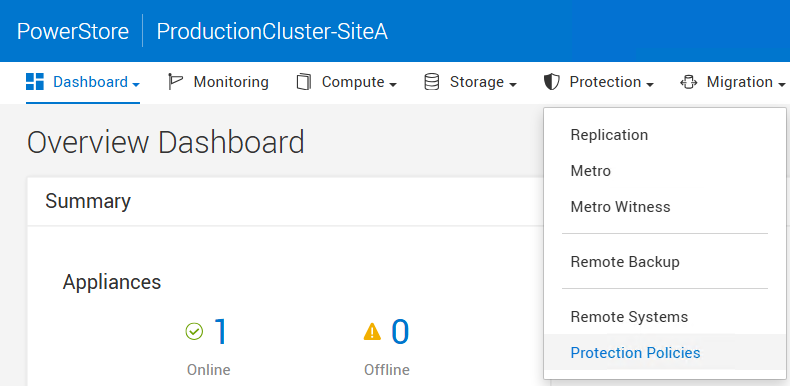Click the green online status check icon
Image resolution: width=790 pixels, height=386 pixels.
(x=194, y=332)
